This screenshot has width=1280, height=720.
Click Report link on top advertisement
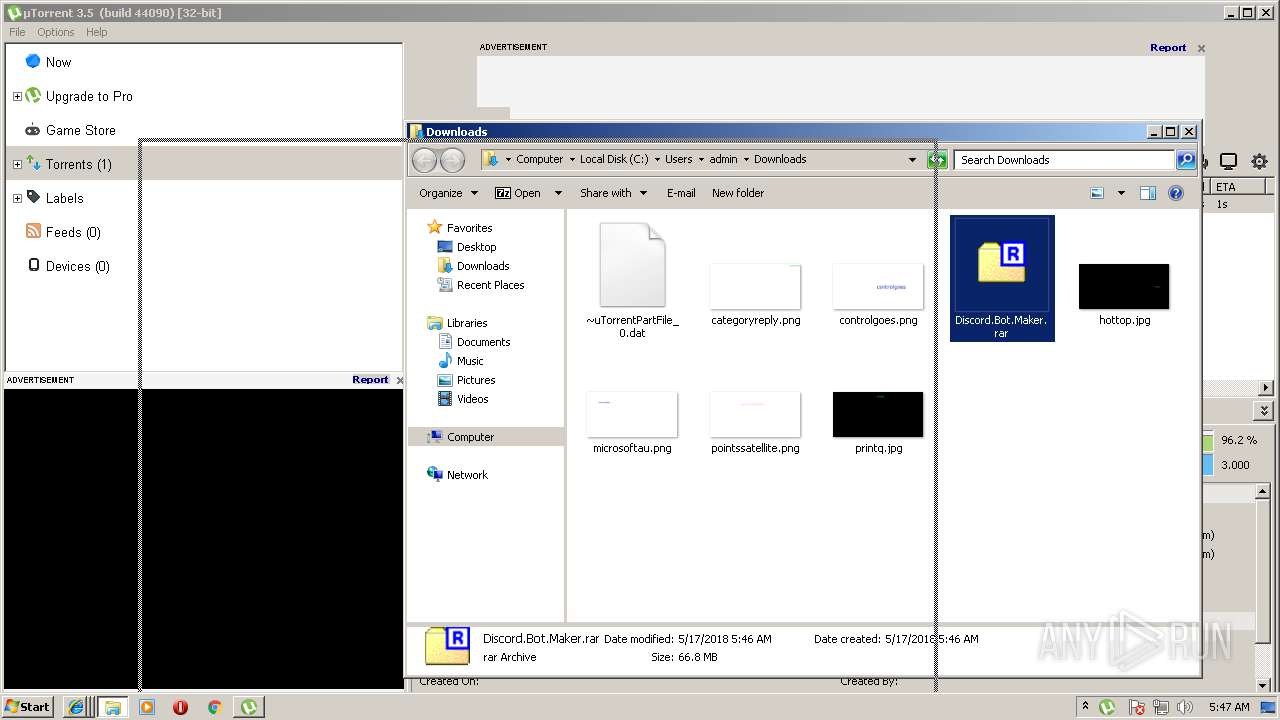pos(1168,47)
